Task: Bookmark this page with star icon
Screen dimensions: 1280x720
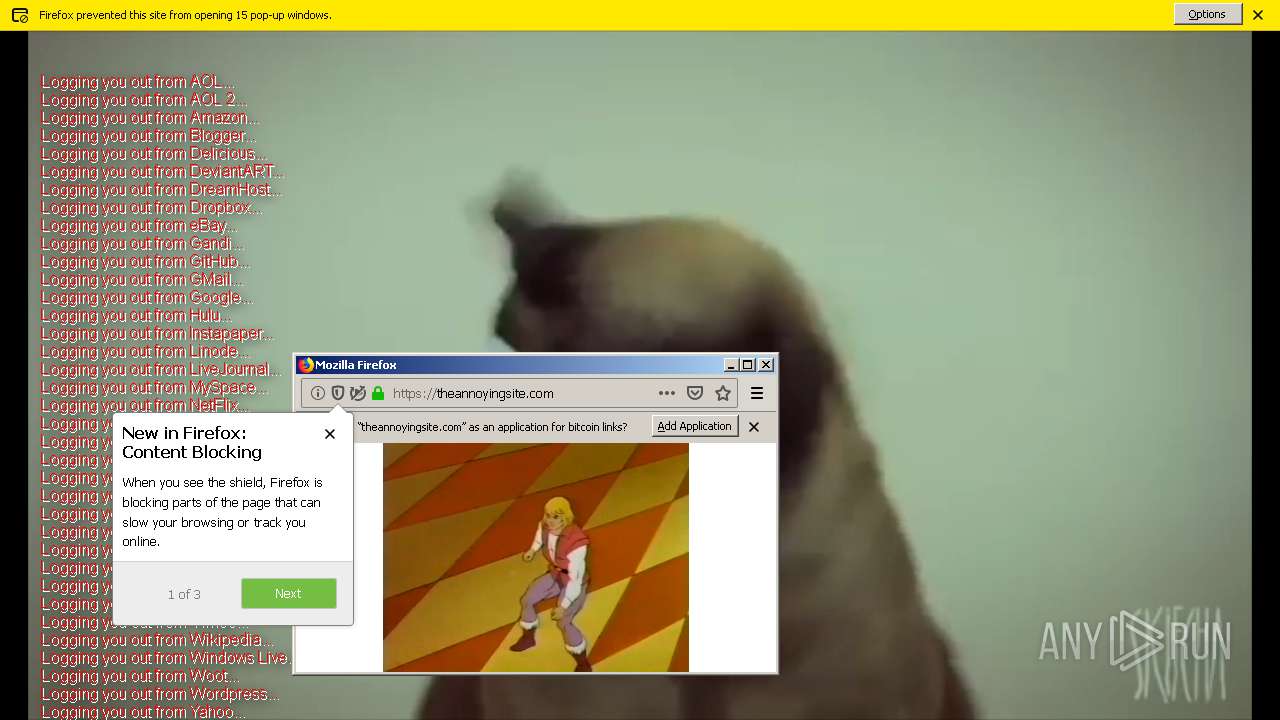Action: tap(723, 393)
